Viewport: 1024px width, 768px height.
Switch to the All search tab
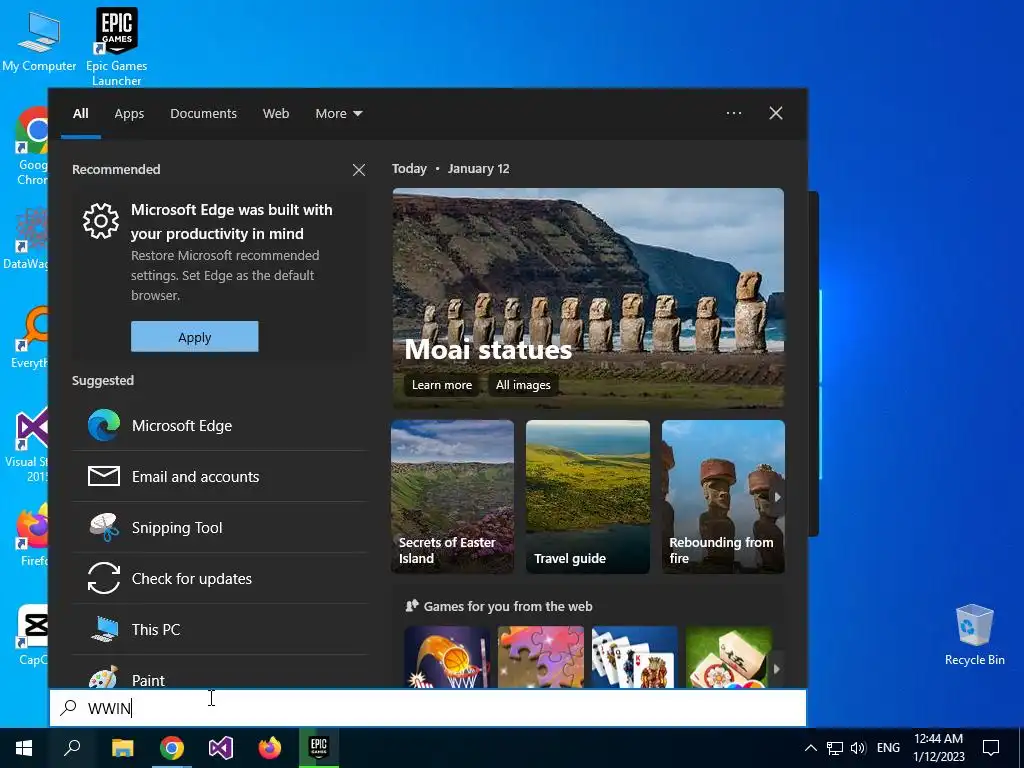pyautogui.click(x=80, y=114)
